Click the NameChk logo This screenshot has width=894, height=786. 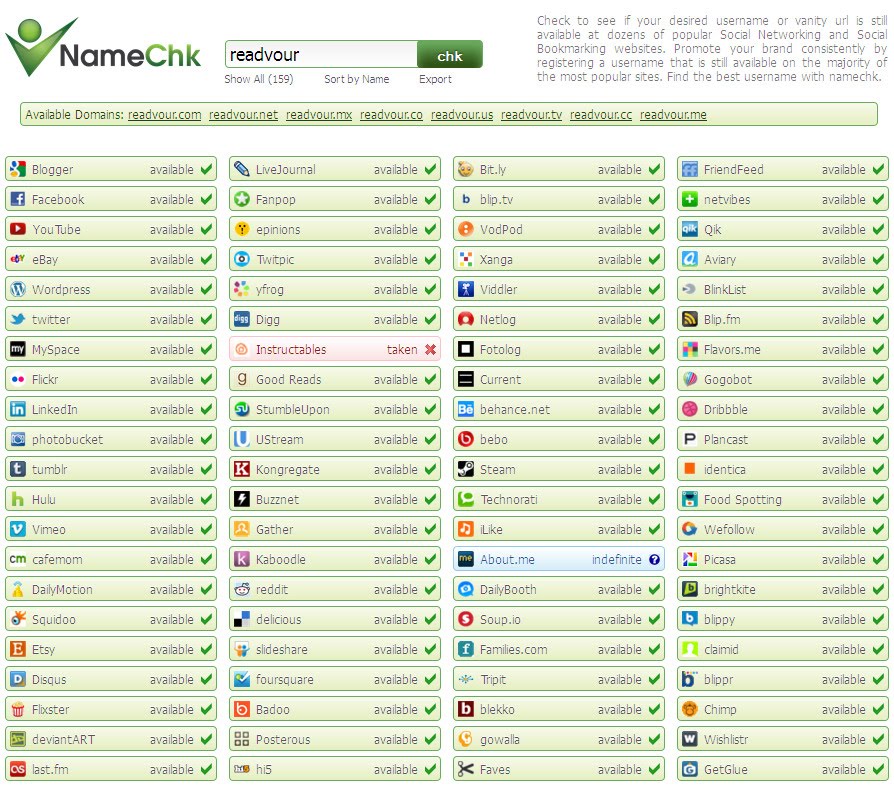tap(103, 48)
